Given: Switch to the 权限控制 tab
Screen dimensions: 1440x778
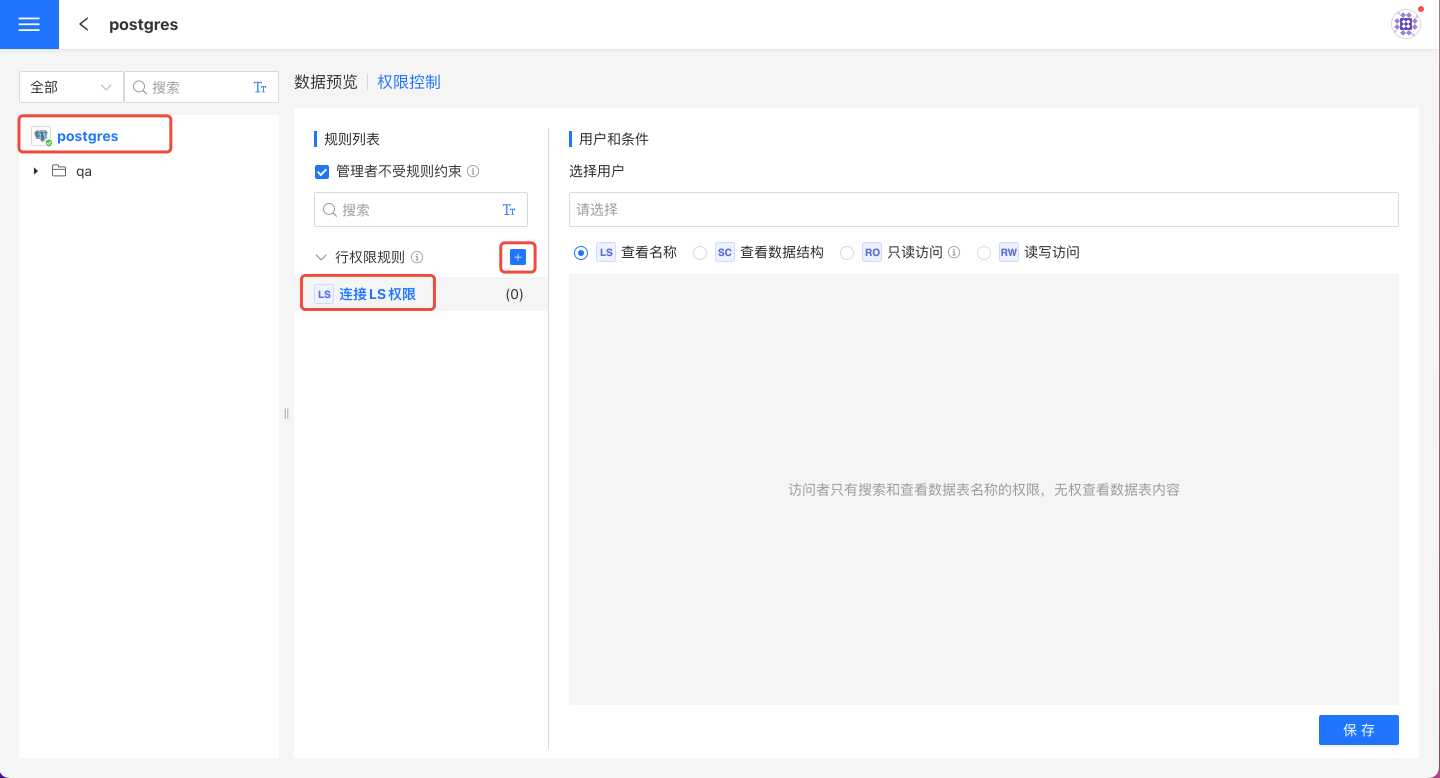Looking at the screenshot, I should pos(409,82).
